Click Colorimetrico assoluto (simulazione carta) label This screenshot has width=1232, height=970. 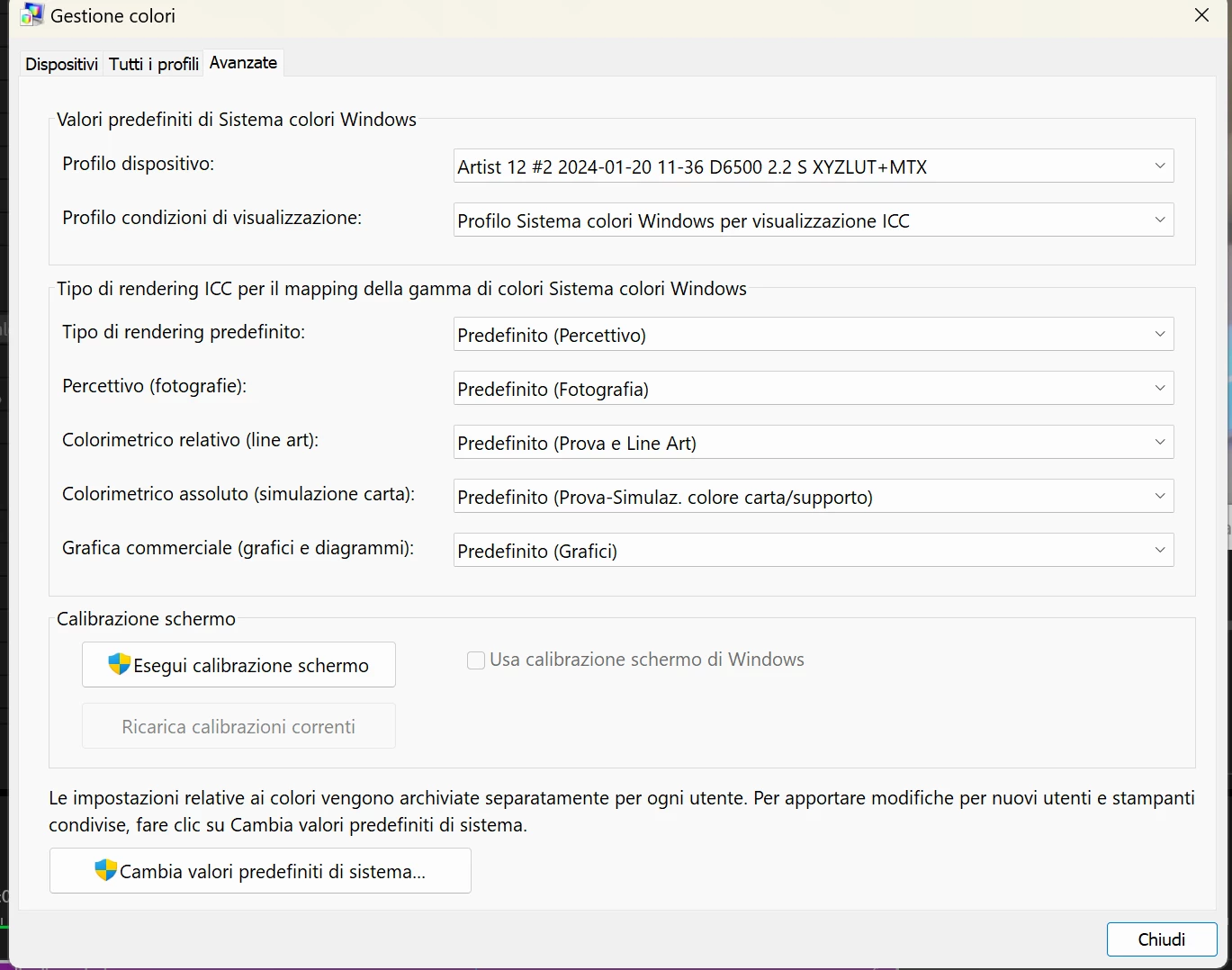[x=238, y=494]
